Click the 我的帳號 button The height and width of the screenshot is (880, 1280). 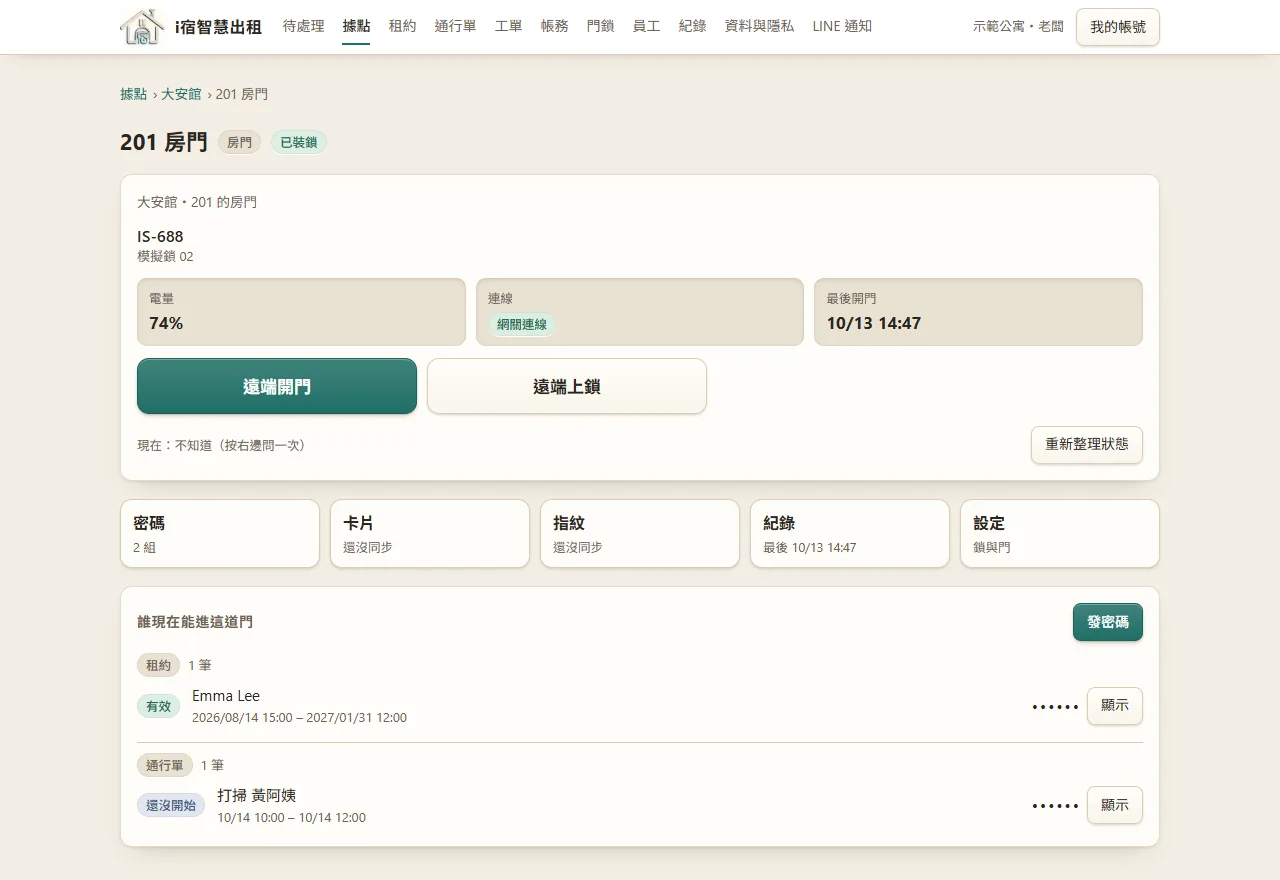point(1118,27)
